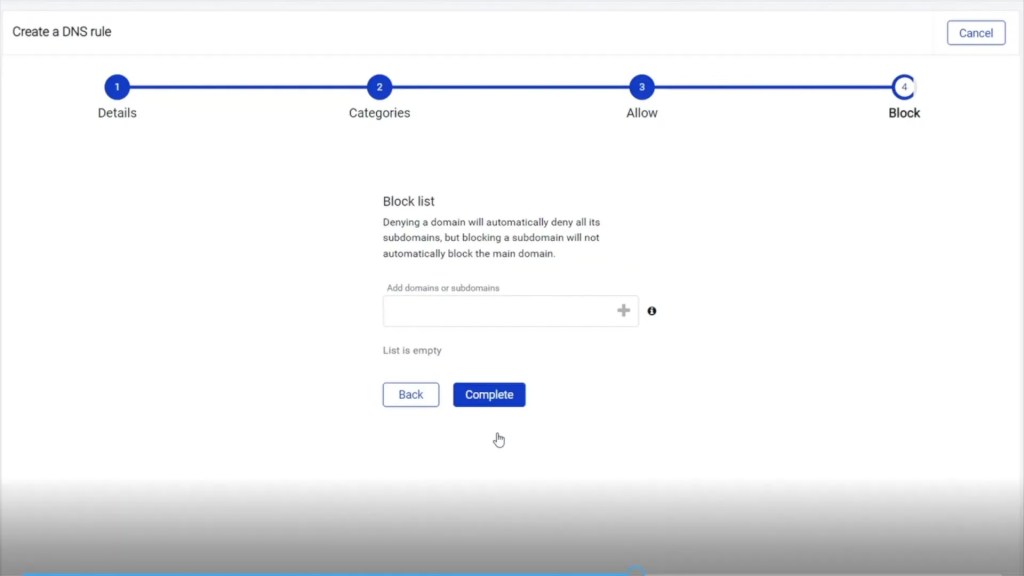
Task: Click the Categories step label
Action: (379, 113)
